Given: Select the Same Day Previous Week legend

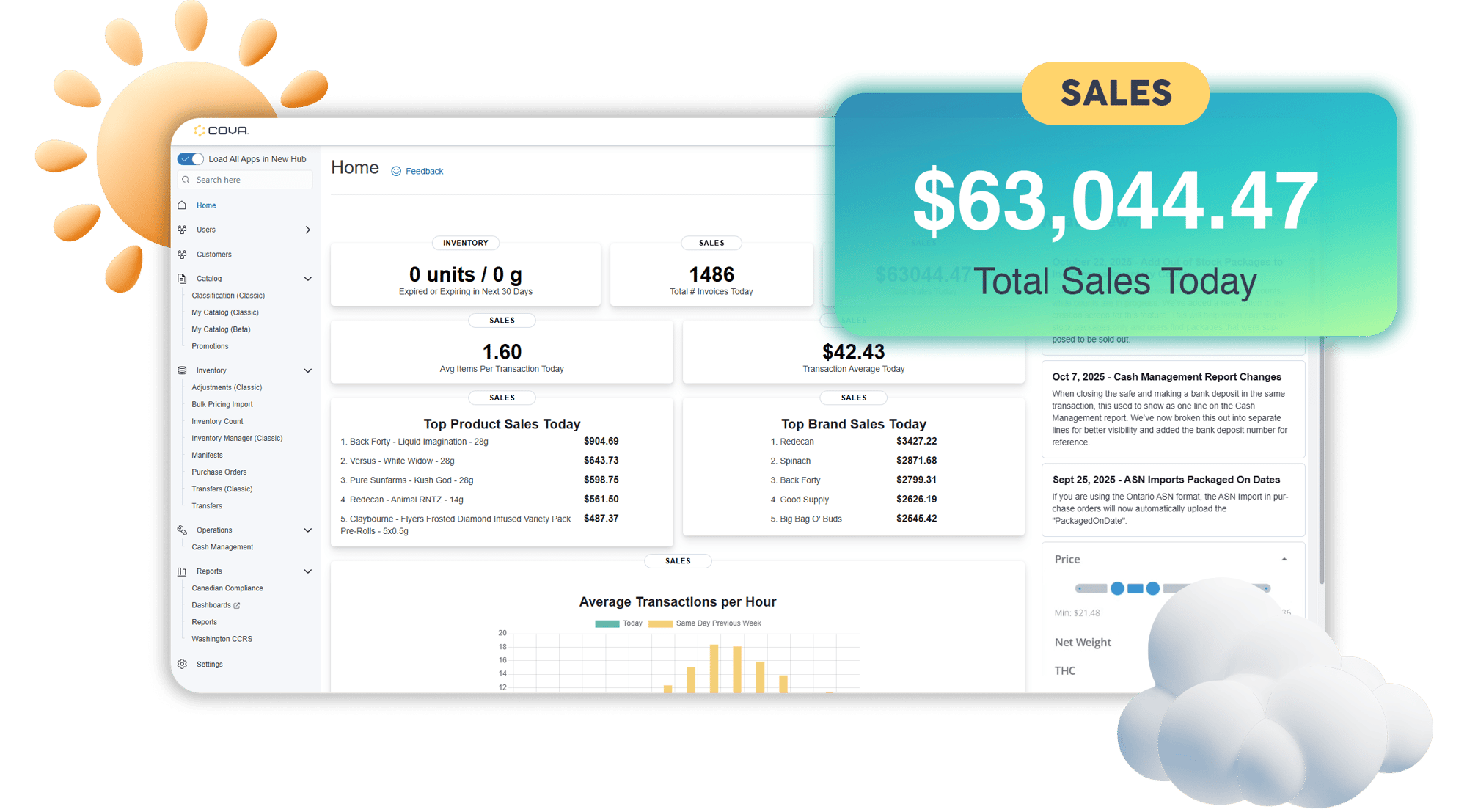Looking at the screenshot, I should pyautogui.click(x=659, y=623).
